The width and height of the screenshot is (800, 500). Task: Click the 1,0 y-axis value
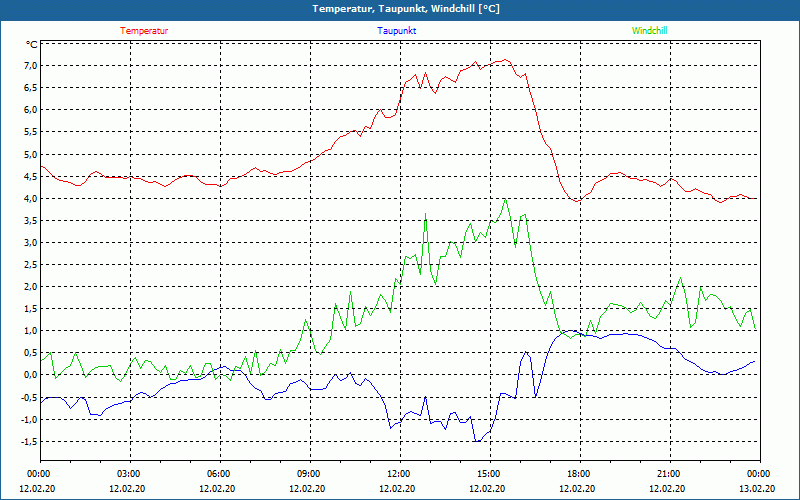[x=31, y=331]
